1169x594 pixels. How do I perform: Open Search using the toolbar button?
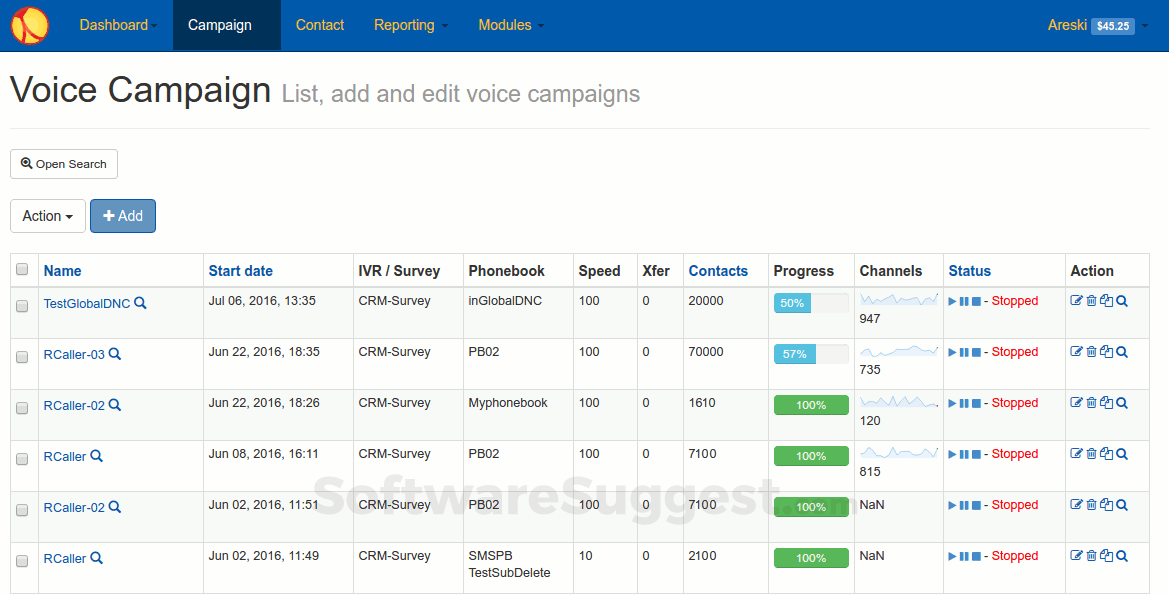63,164
